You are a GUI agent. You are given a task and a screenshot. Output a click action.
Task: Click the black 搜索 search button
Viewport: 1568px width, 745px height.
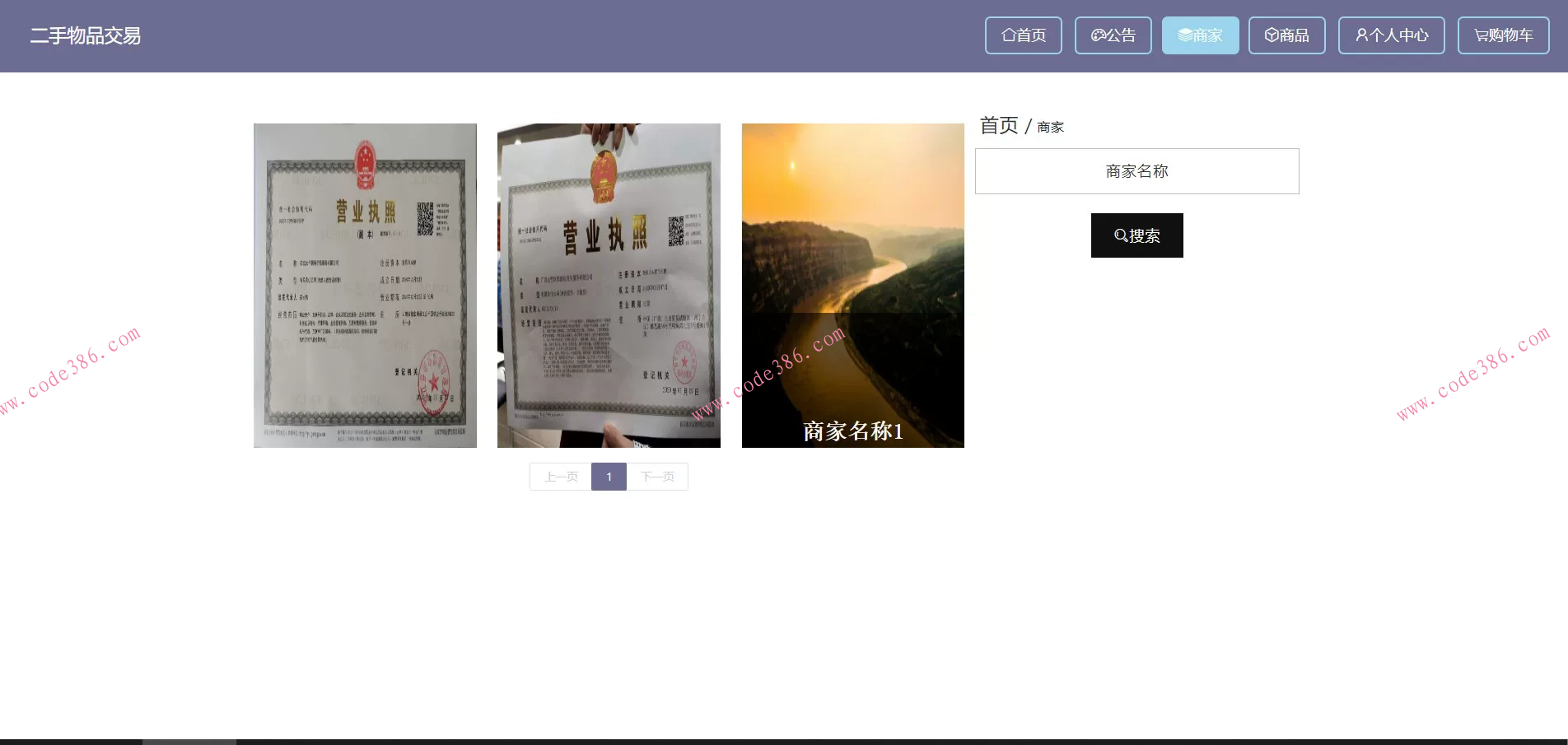[1137, 235]
